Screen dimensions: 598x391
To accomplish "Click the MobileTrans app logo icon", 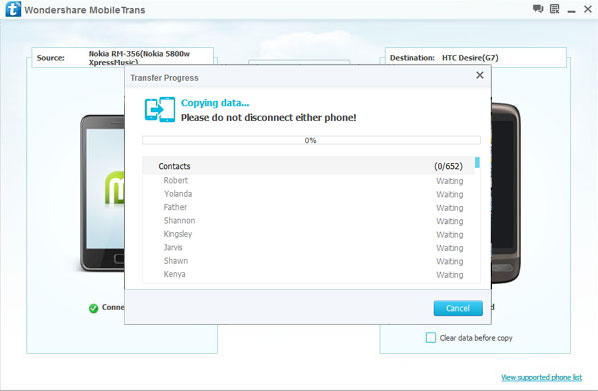I will 13,9.
